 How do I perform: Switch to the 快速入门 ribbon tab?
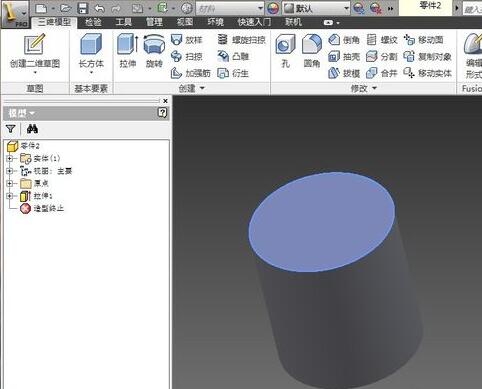click(254, 22)
